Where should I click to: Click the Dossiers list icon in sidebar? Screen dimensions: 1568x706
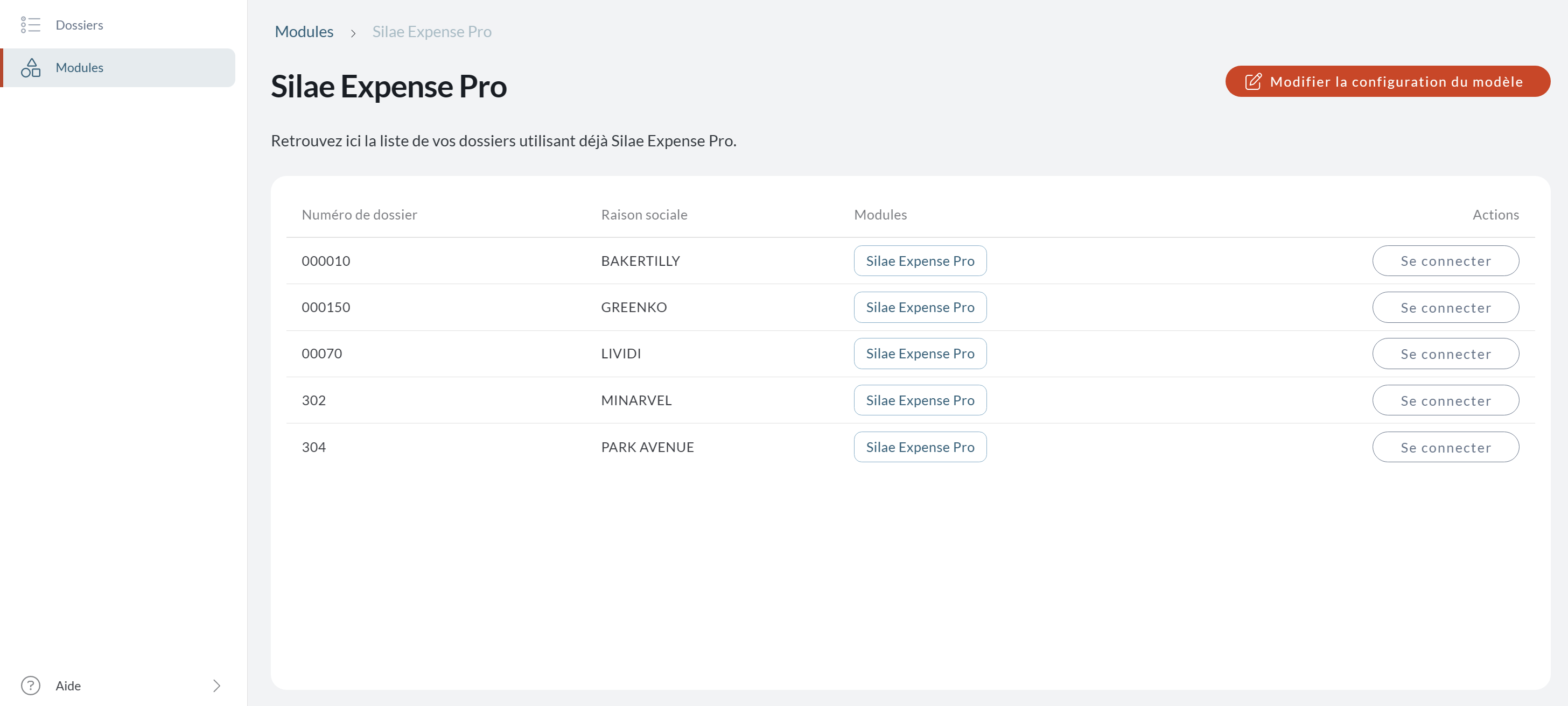(x=31, y=25)
